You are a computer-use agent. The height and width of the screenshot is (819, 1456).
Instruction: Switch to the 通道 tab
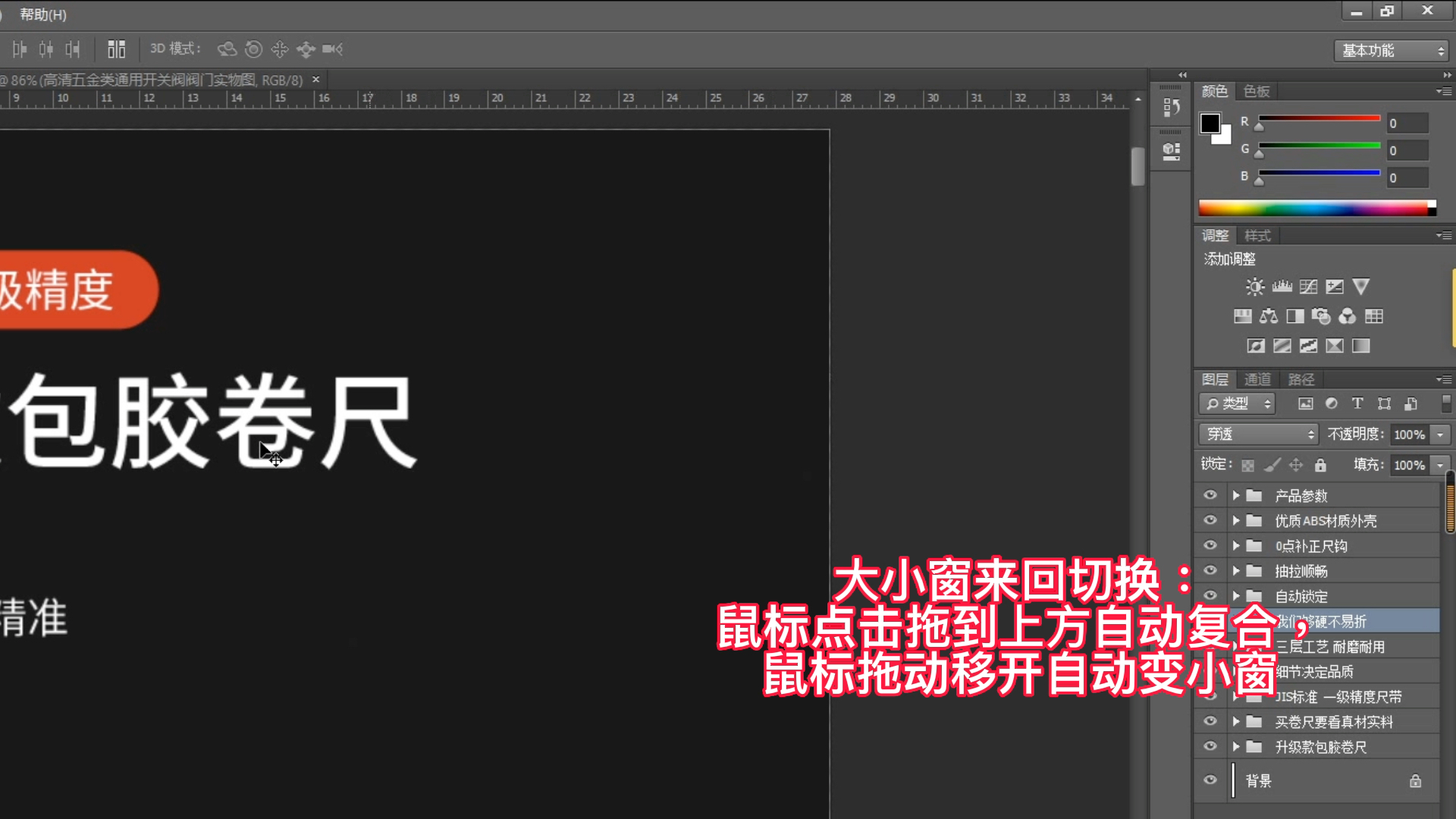point(1257,379)
